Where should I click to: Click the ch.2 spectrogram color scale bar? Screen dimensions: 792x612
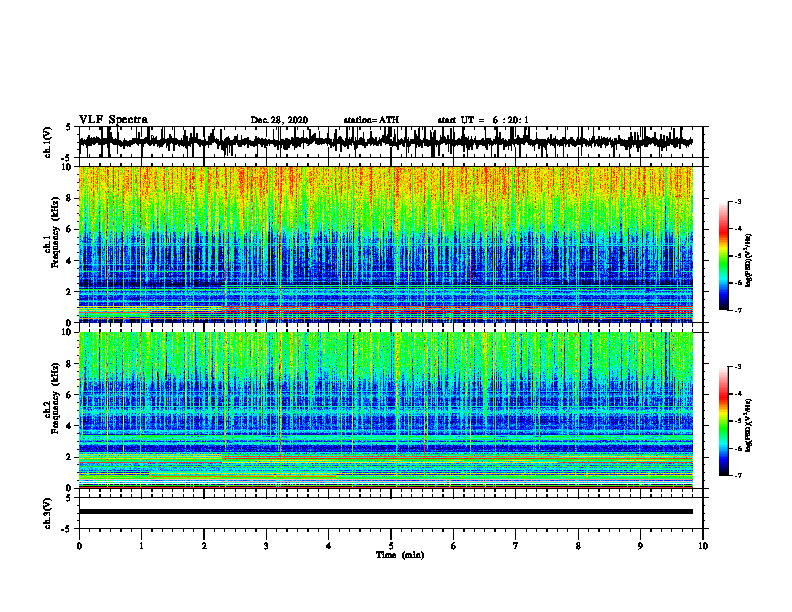pyautogui.click(x=723, y=421)
